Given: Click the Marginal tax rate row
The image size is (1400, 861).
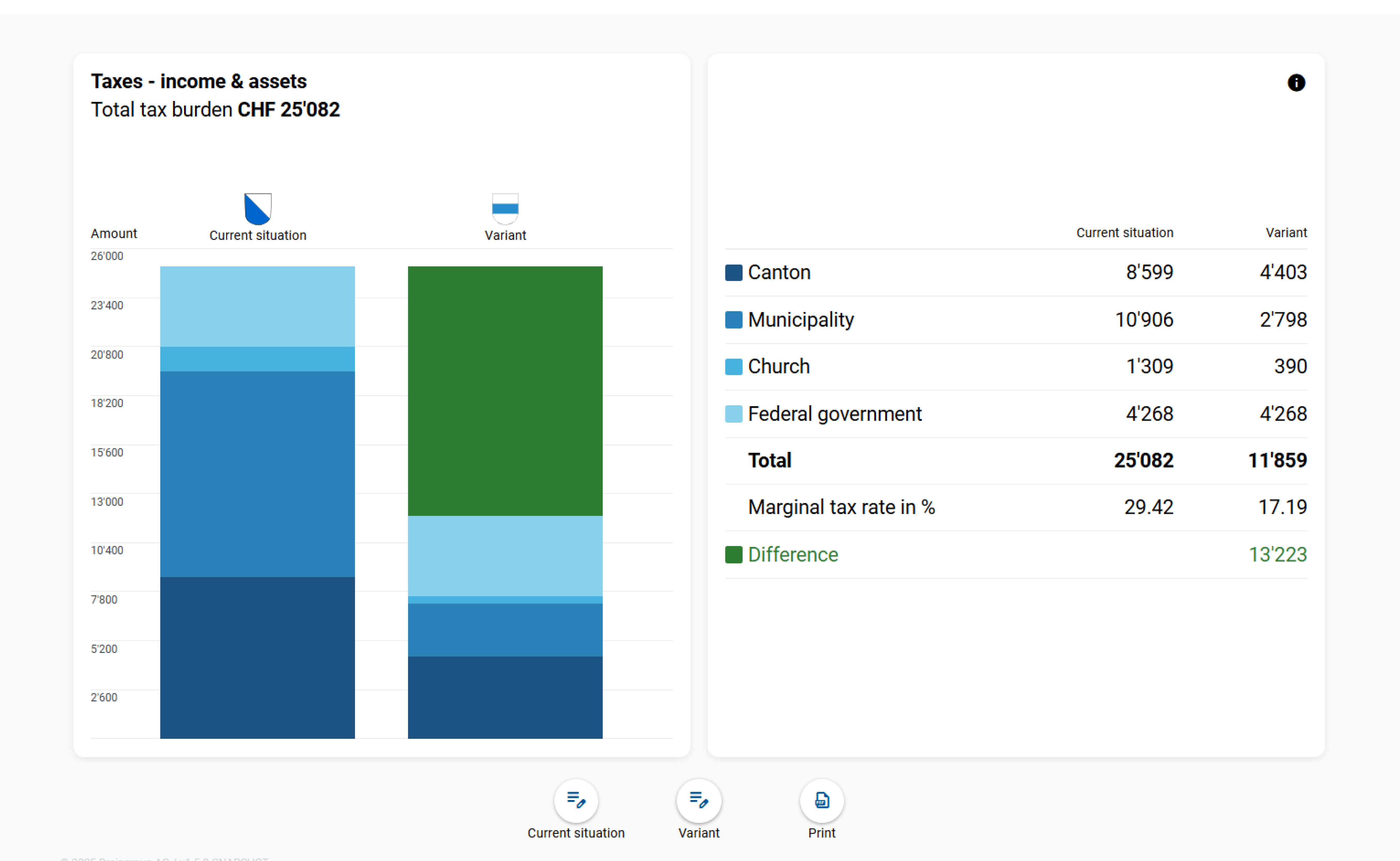Looking at the screenshot, I should click(x=841, y=507).
